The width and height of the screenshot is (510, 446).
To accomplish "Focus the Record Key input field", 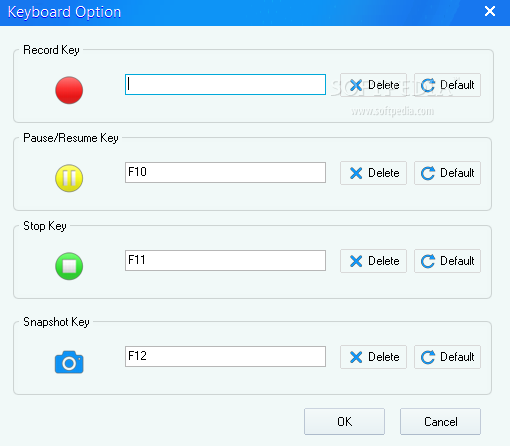I will [x=225, y=85].
